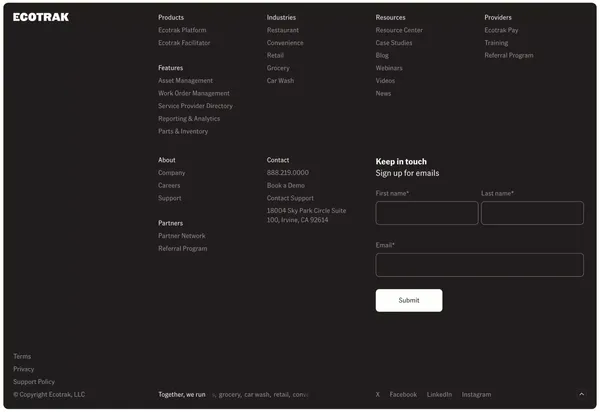
Task: Select Parts & Inventory link
Action: click(183, 131)
